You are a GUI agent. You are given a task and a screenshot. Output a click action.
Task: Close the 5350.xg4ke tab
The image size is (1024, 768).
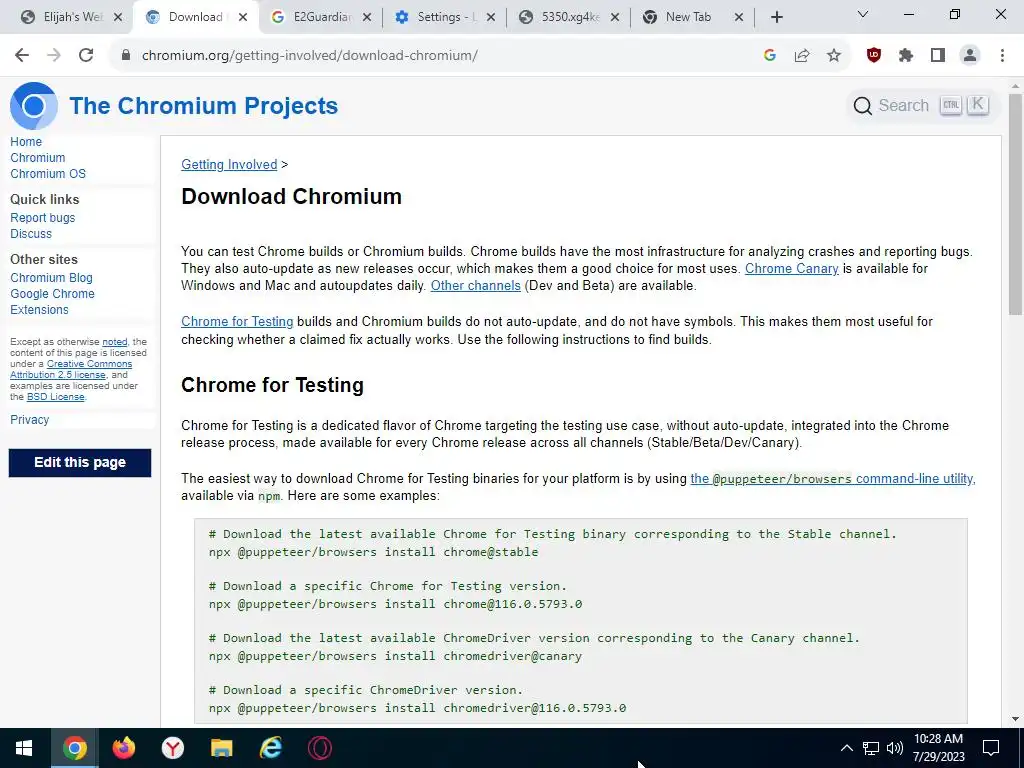click(x=615, y=18)
